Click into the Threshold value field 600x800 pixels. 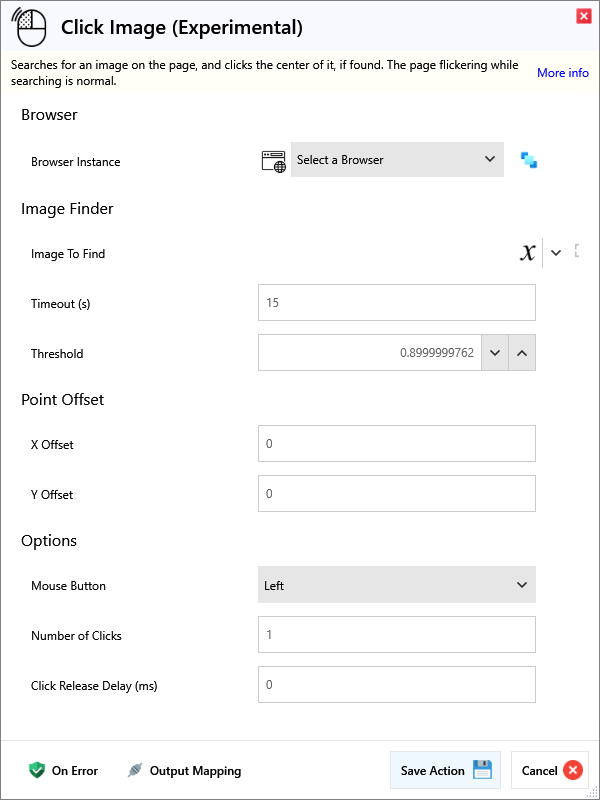click(x=370, y=353)
